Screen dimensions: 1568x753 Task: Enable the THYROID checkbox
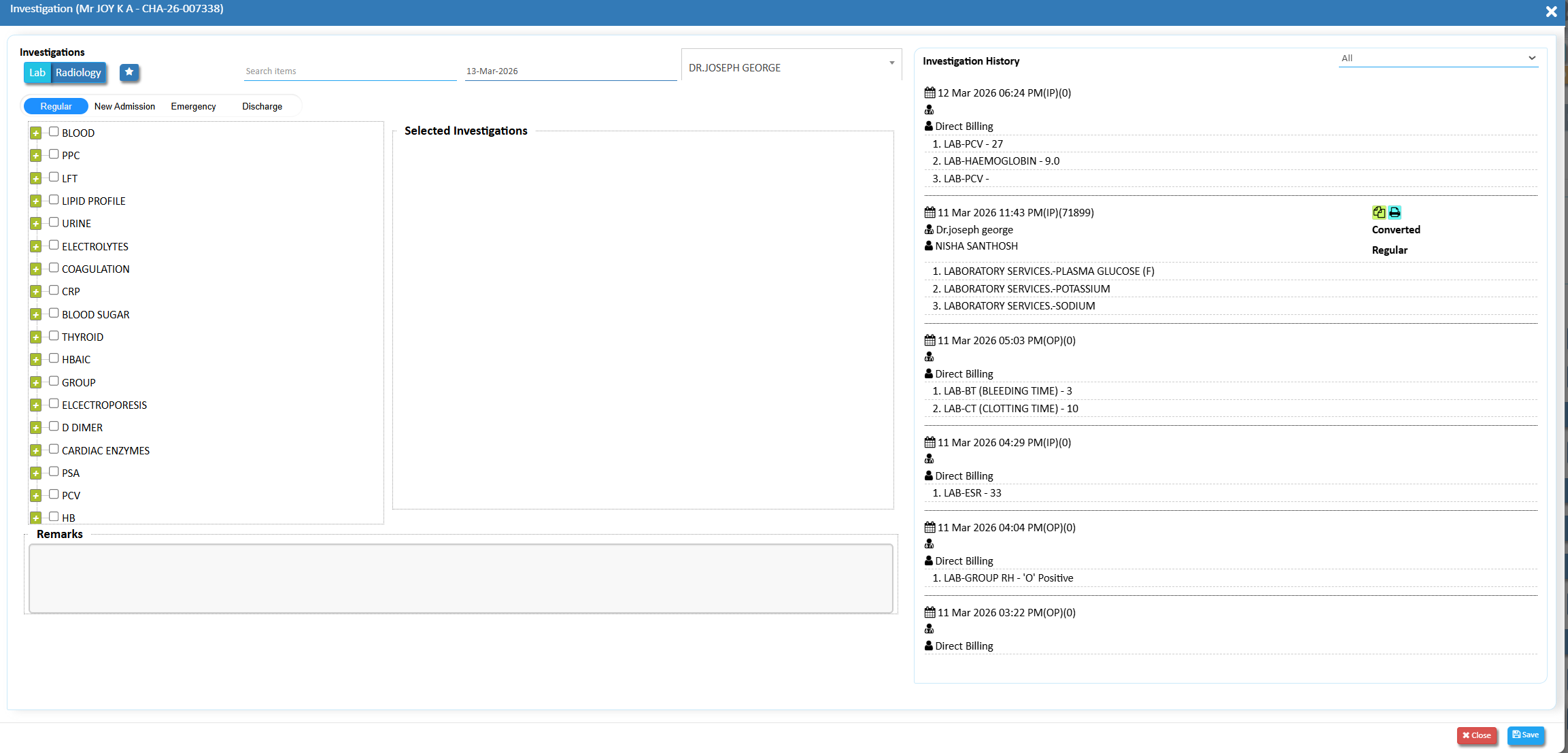pos(54,336)
